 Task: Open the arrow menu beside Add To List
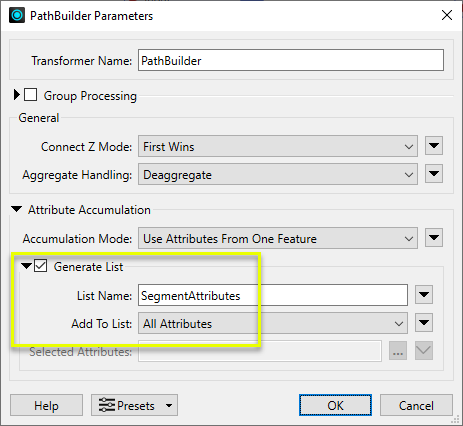pyautogui.click(x=424, y=323)
